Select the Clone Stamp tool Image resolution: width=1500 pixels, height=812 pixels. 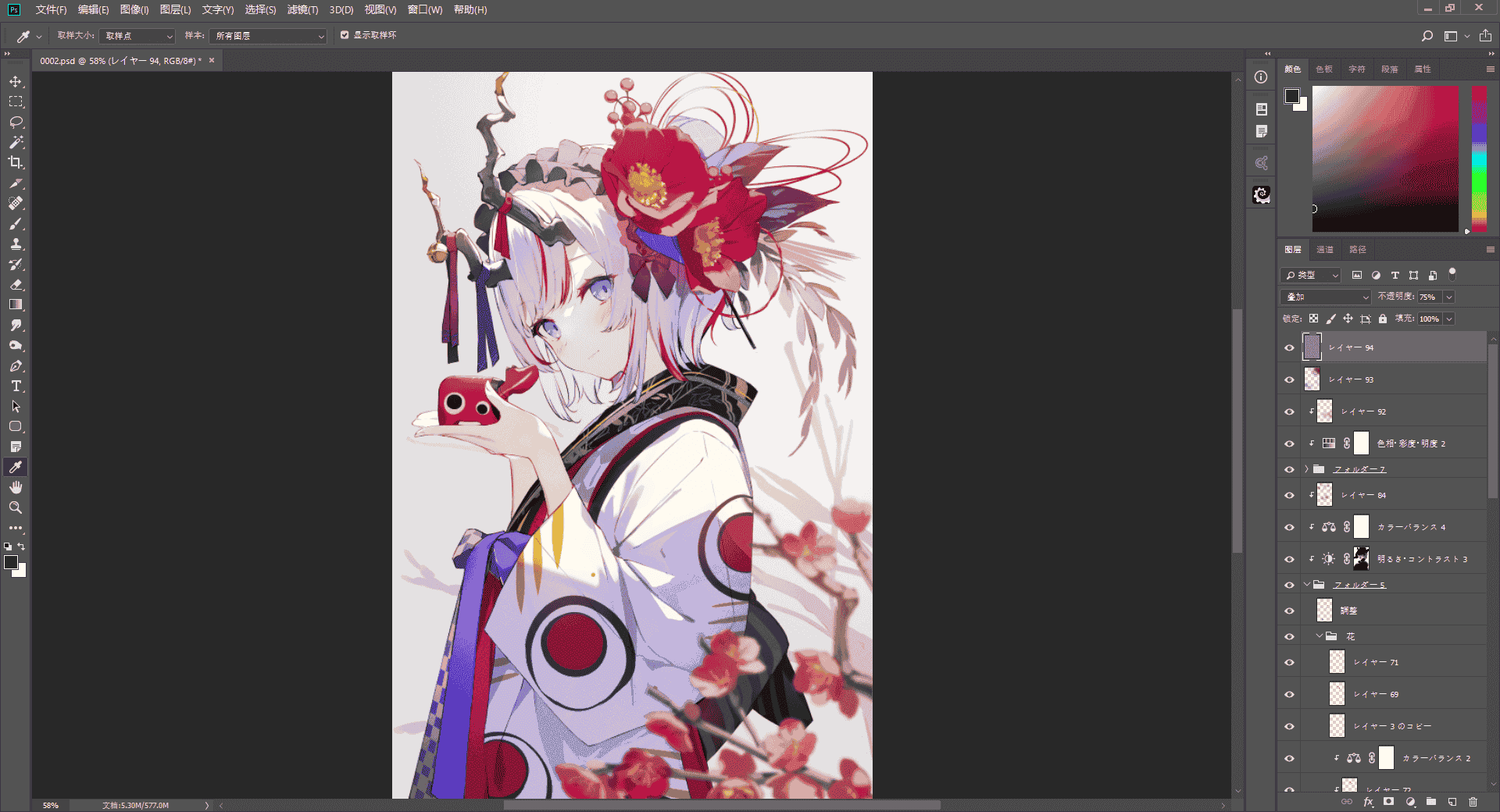(x=16, y=244)
